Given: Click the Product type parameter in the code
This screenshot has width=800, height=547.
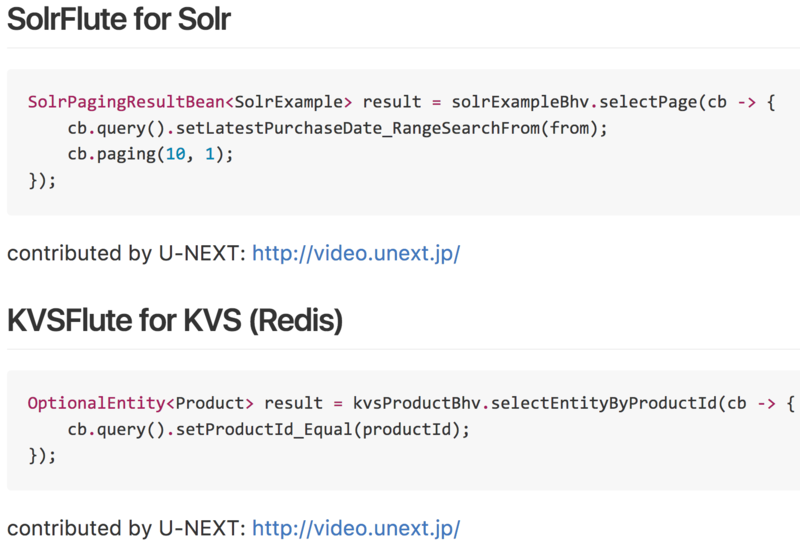Looking at the screenshot, I should click(x=205, y=404).
